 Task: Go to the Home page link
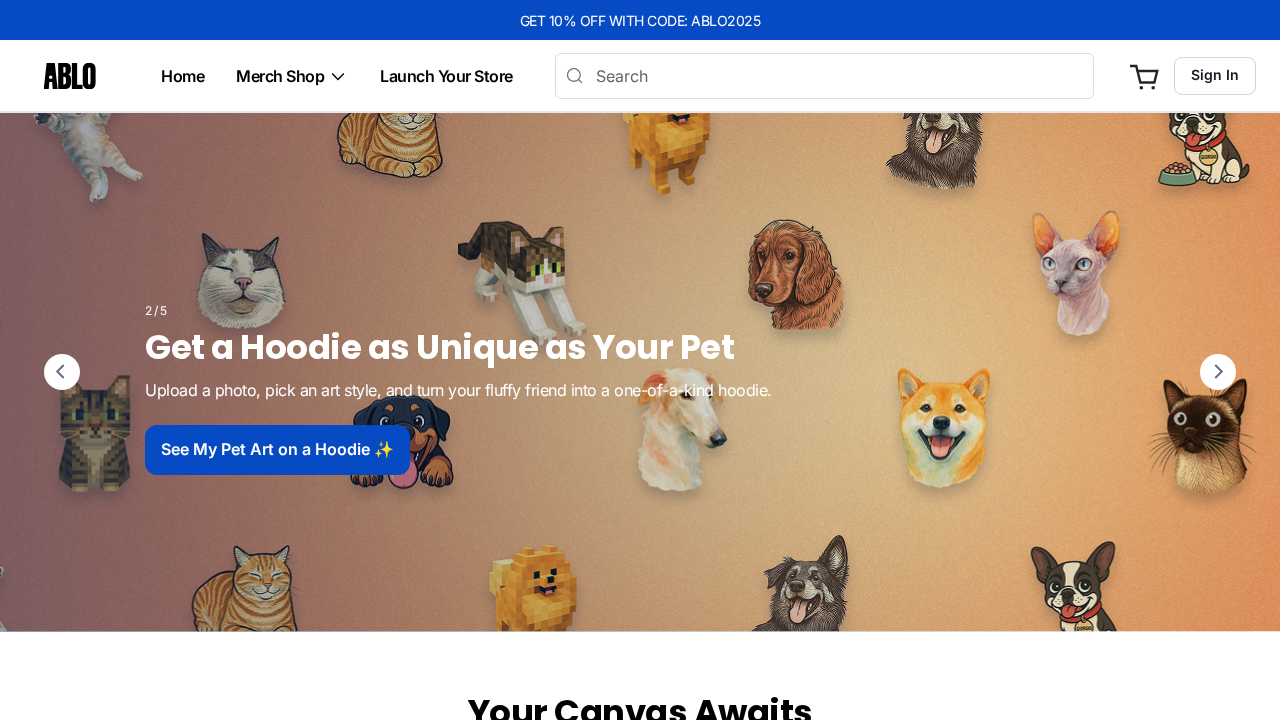coord(183,76)
